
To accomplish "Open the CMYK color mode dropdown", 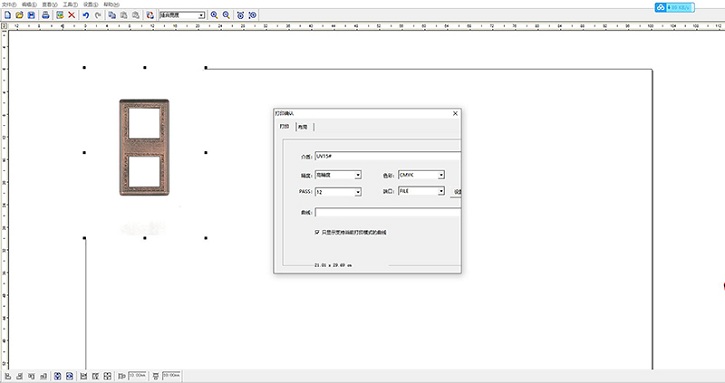I will (441, 175).
